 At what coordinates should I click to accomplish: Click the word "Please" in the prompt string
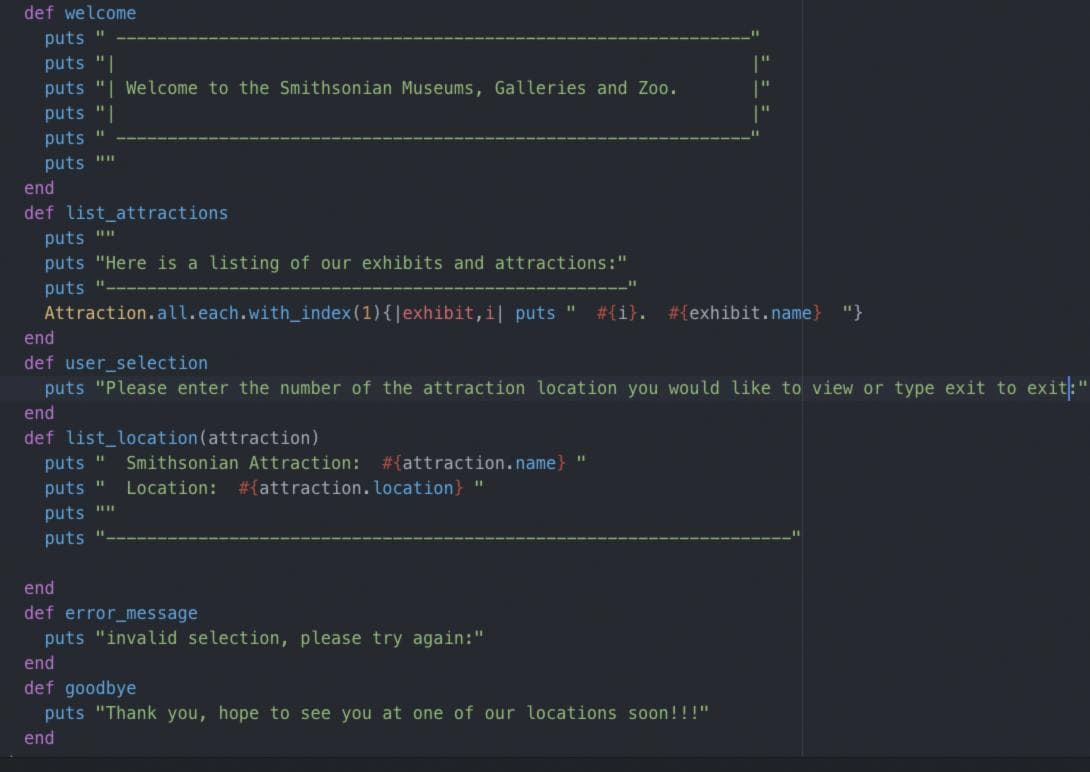[136, 388]
